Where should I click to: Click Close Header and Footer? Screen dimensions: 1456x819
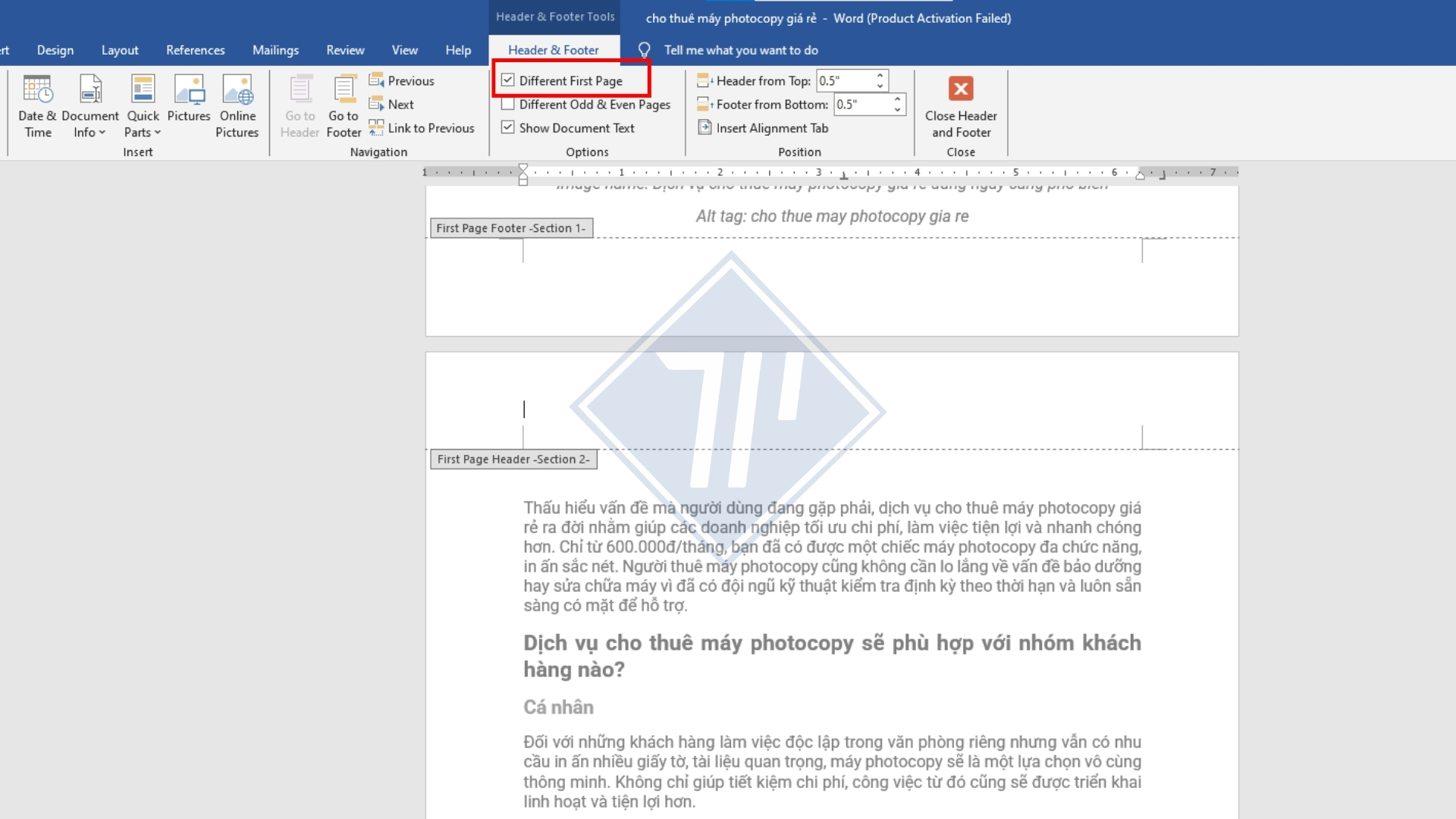pos(961,106)
